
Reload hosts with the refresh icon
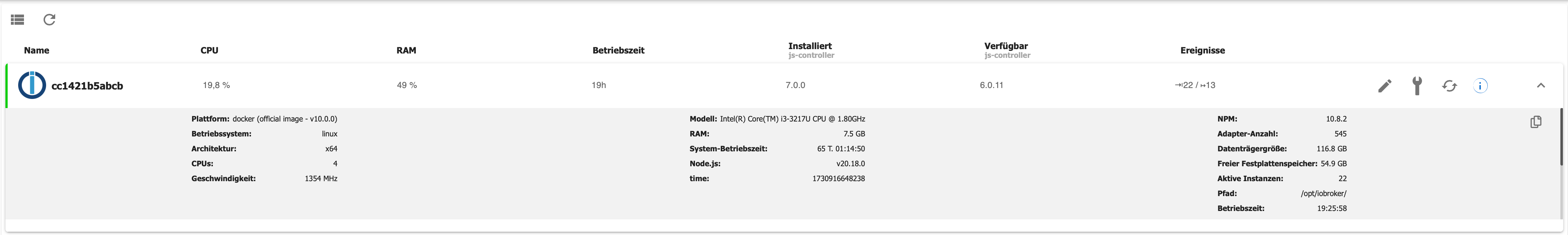click(x=49, y=20)
